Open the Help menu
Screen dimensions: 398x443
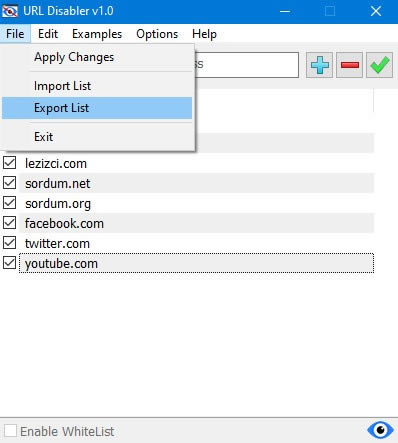[x=204, y=34]
